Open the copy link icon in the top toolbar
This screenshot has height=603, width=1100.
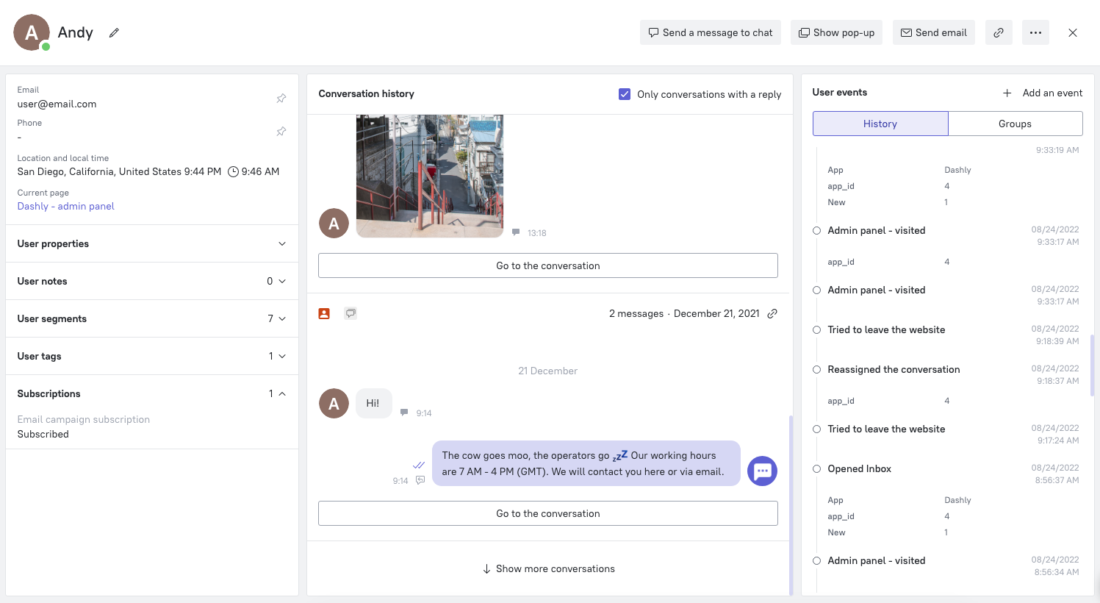click(998, 32)
